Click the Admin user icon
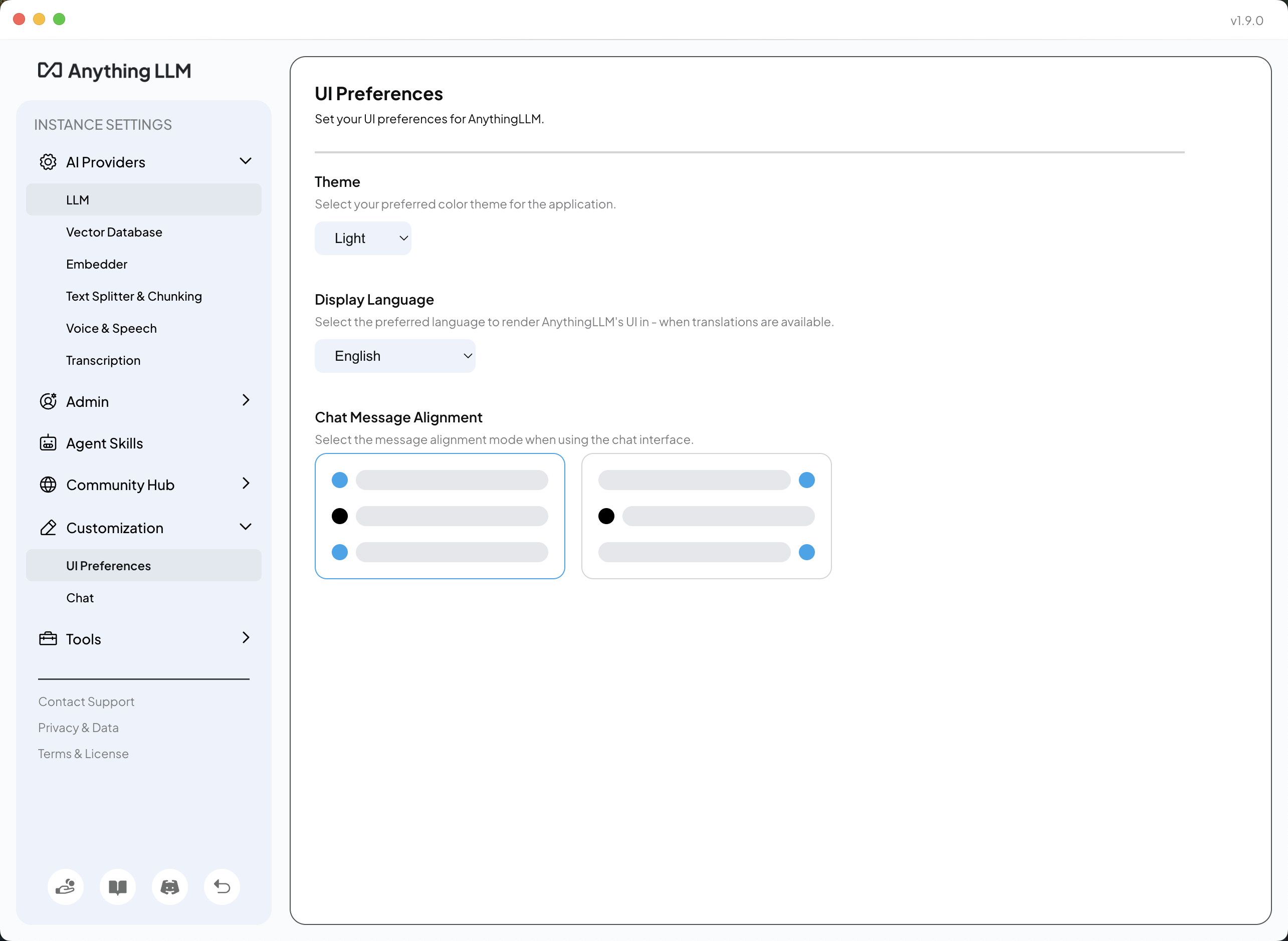1288x941 pixels. pos(48,401)
